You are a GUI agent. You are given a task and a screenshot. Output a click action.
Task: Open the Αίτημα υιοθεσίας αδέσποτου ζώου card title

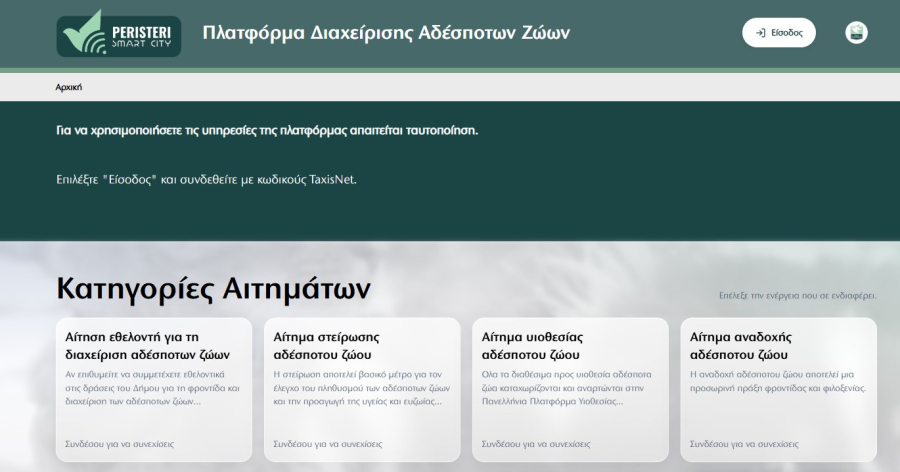click(532, 345)
